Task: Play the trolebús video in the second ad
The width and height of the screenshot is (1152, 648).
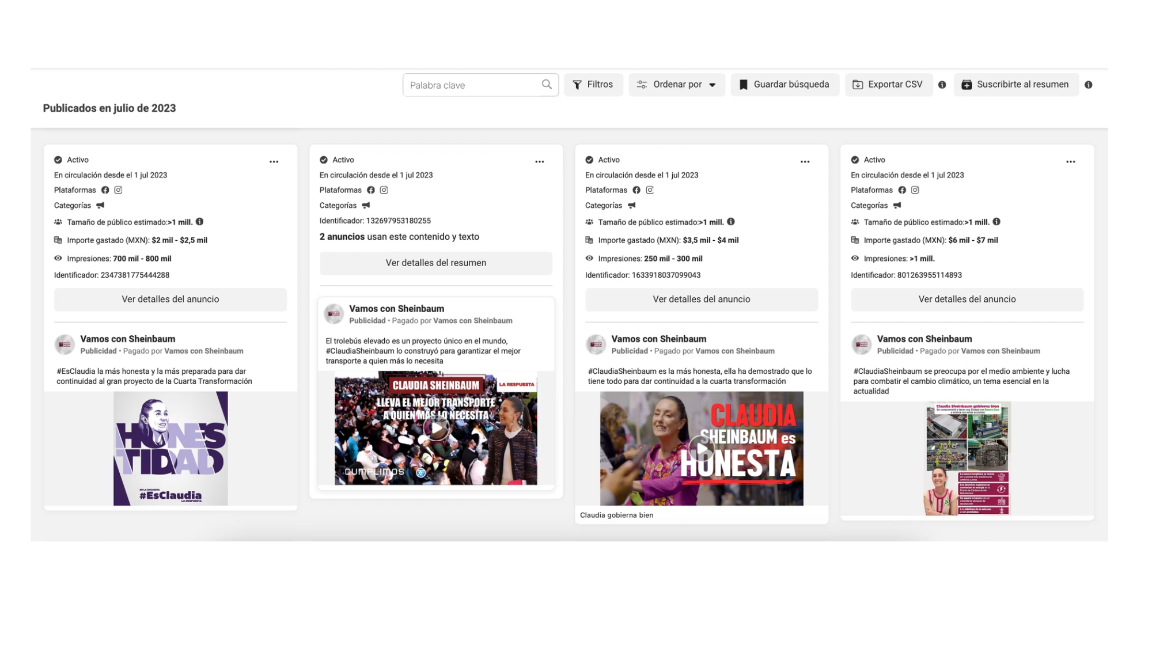Action: click(435, 428)
